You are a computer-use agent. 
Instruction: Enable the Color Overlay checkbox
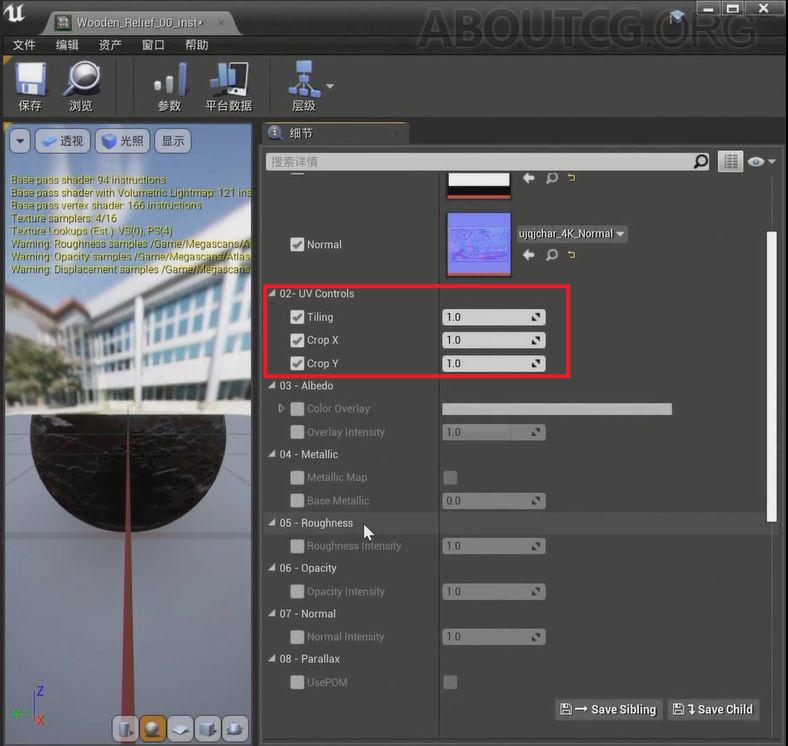click(297, 409)
